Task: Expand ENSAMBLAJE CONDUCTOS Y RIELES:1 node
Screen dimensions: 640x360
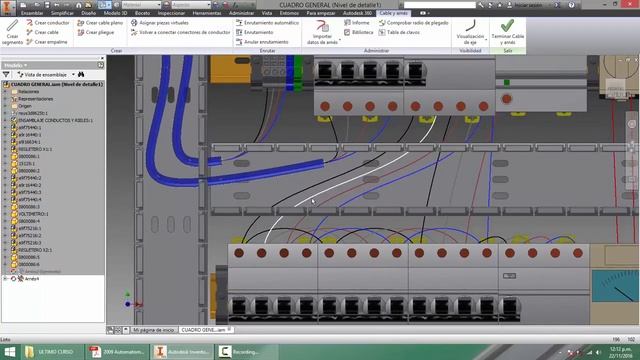Action: [x=5, y=120]
